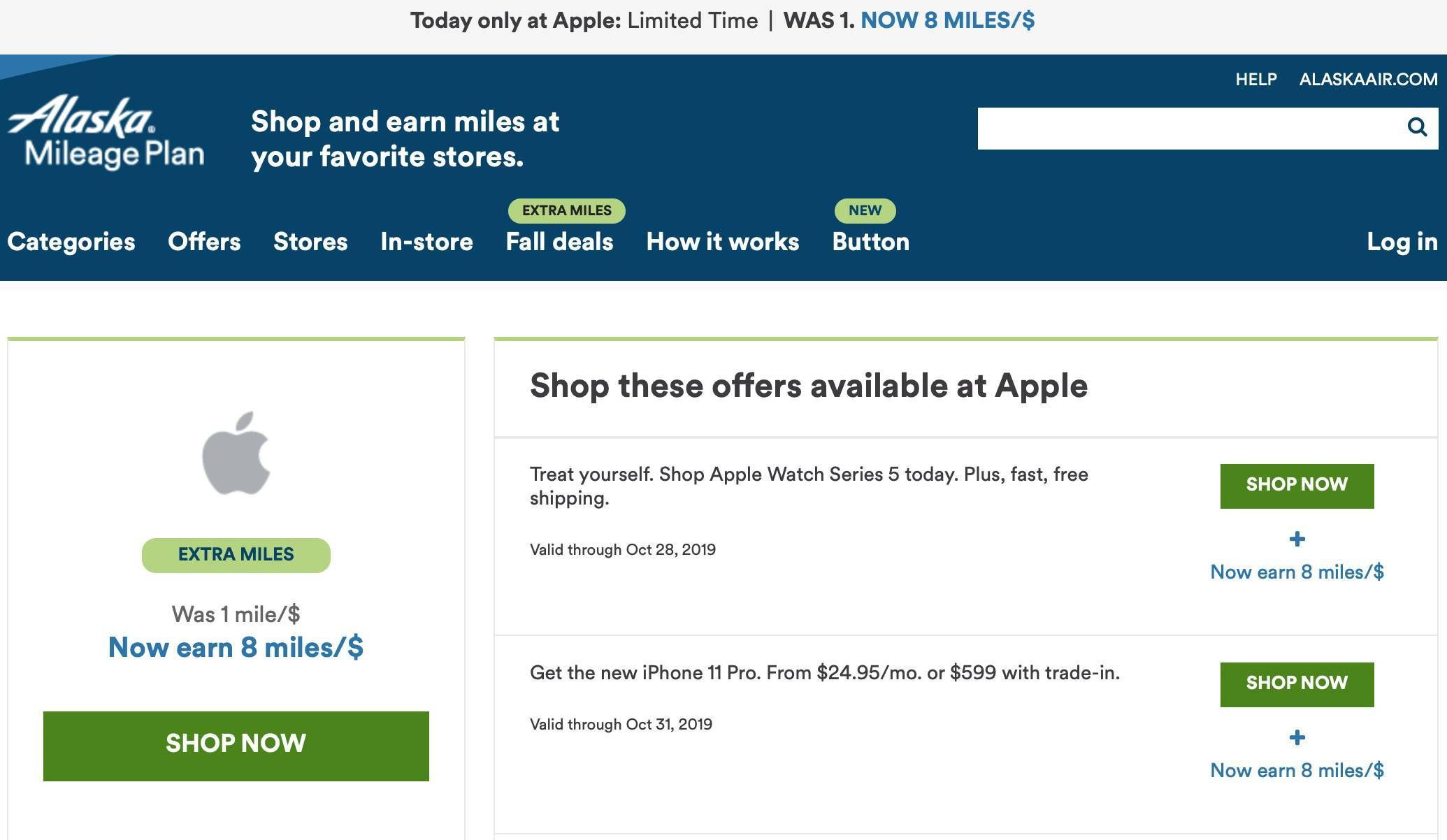The width and height of the screenshot is (1447, 840).
Task: Expand the iPhone 11 Pro offer plus icon
Action: coord(1297,737)
